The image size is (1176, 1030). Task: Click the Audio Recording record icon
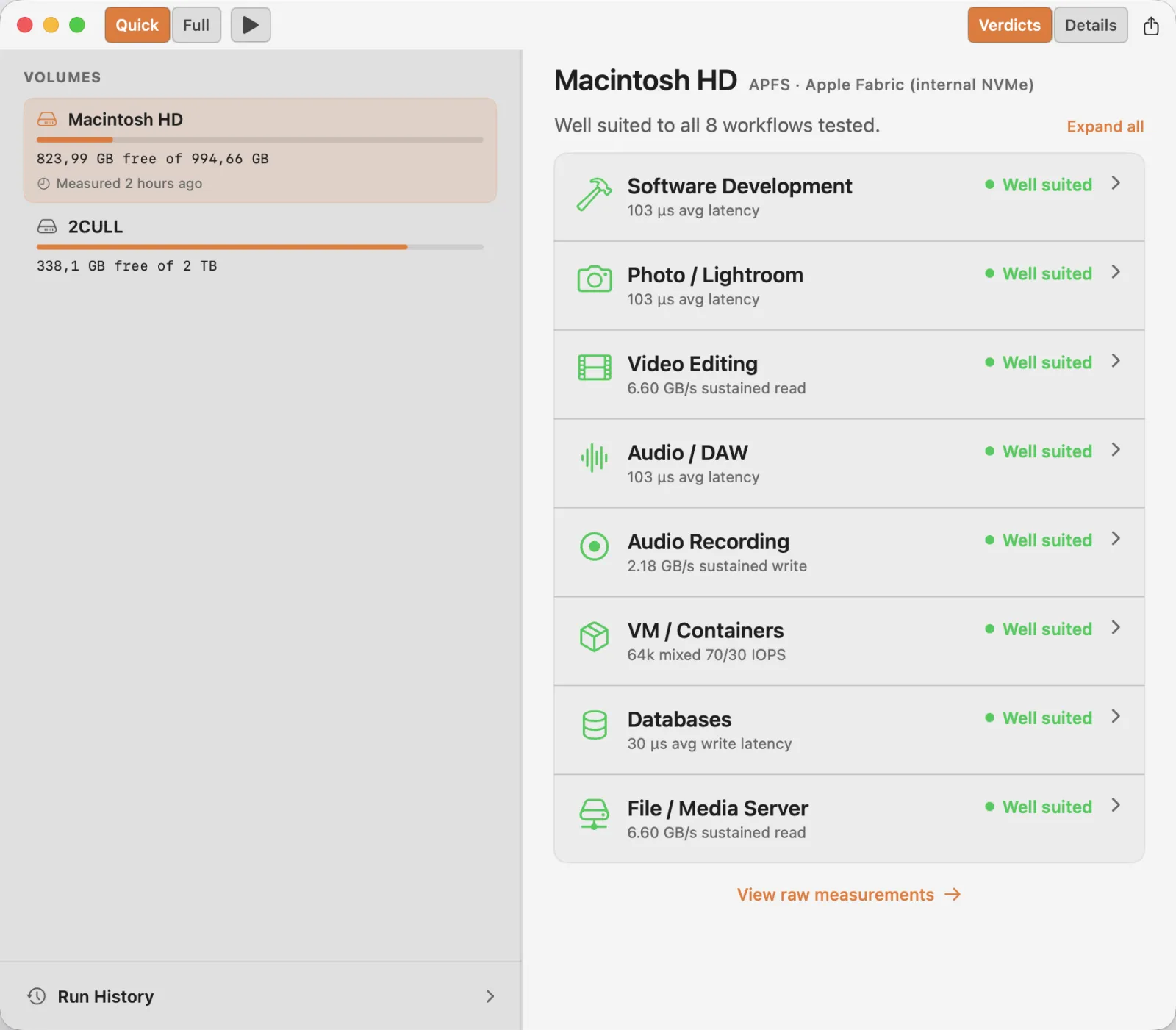[x=594, y=546]
